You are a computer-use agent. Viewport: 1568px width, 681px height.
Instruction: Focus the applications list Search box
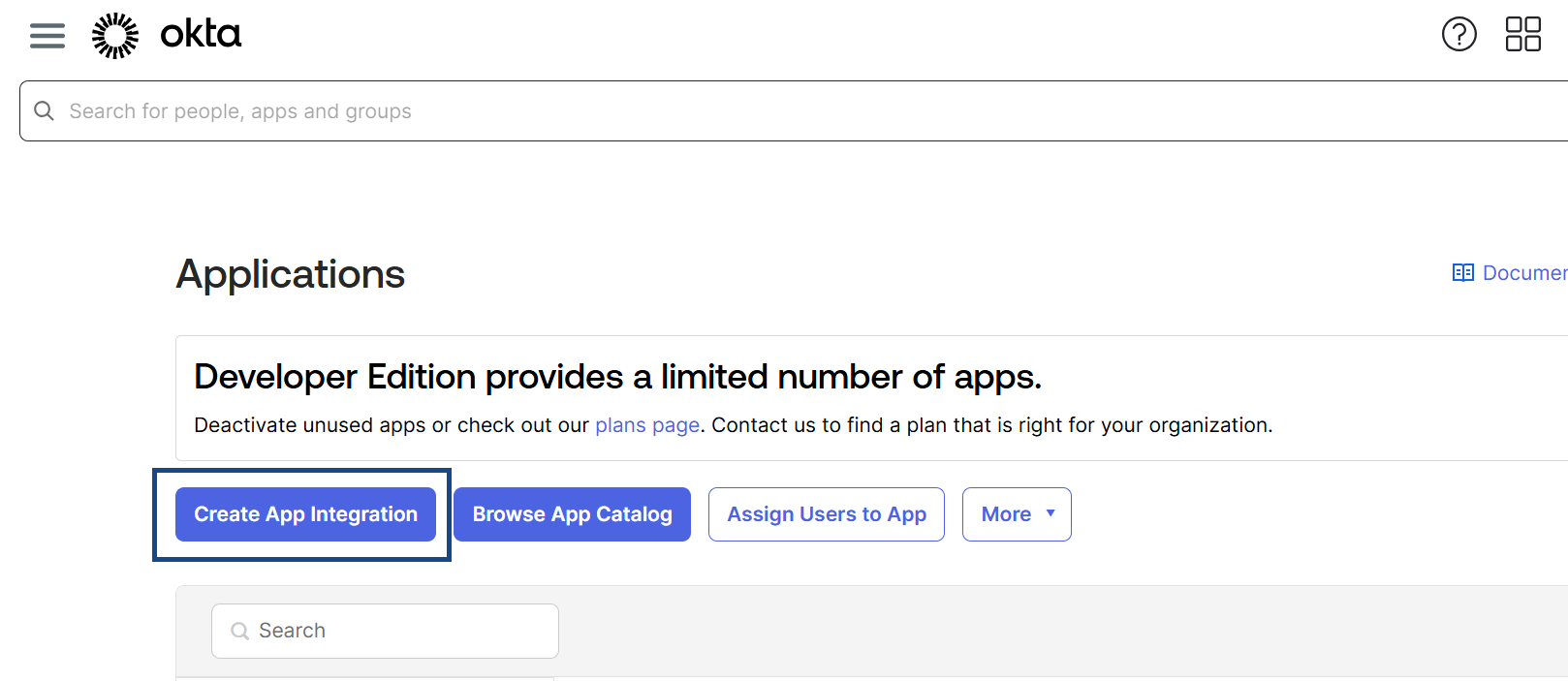click(x=397, y=632)
